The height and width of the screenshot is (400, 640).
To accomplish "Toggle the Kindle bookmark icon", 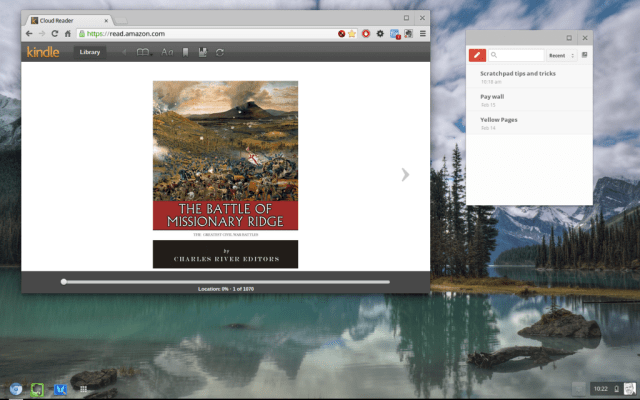I will [x=185, y=52].
